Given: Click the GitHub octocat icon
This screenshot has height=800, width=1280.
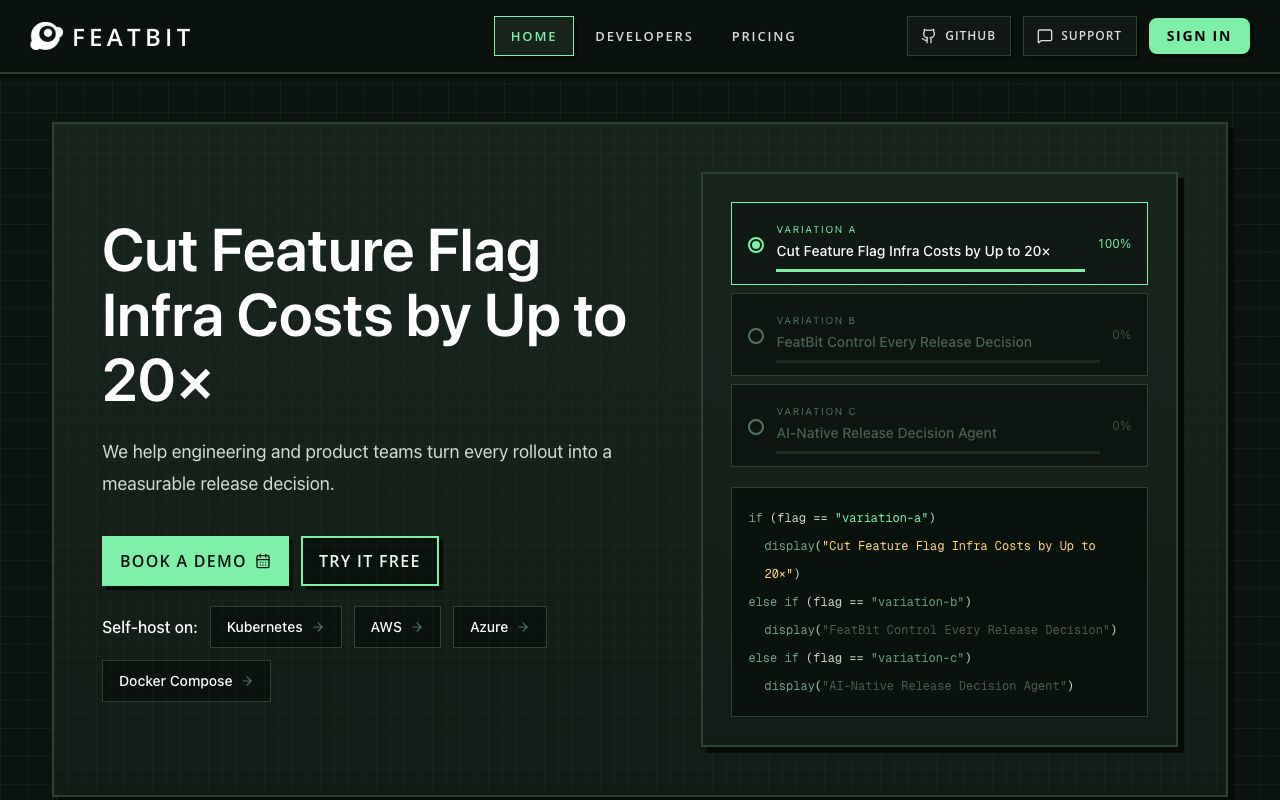Looking at the screenshot, I should coord(929,36).
